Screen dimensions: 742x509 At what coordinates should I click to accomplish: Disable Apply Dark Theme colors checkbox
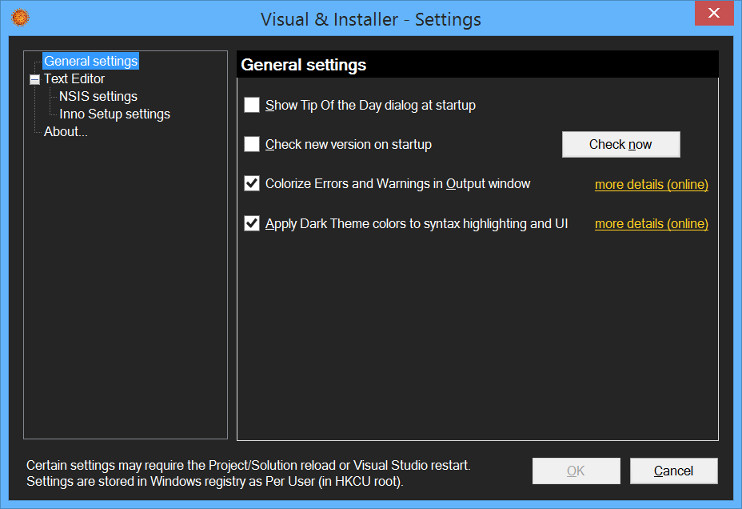(252, 223)
